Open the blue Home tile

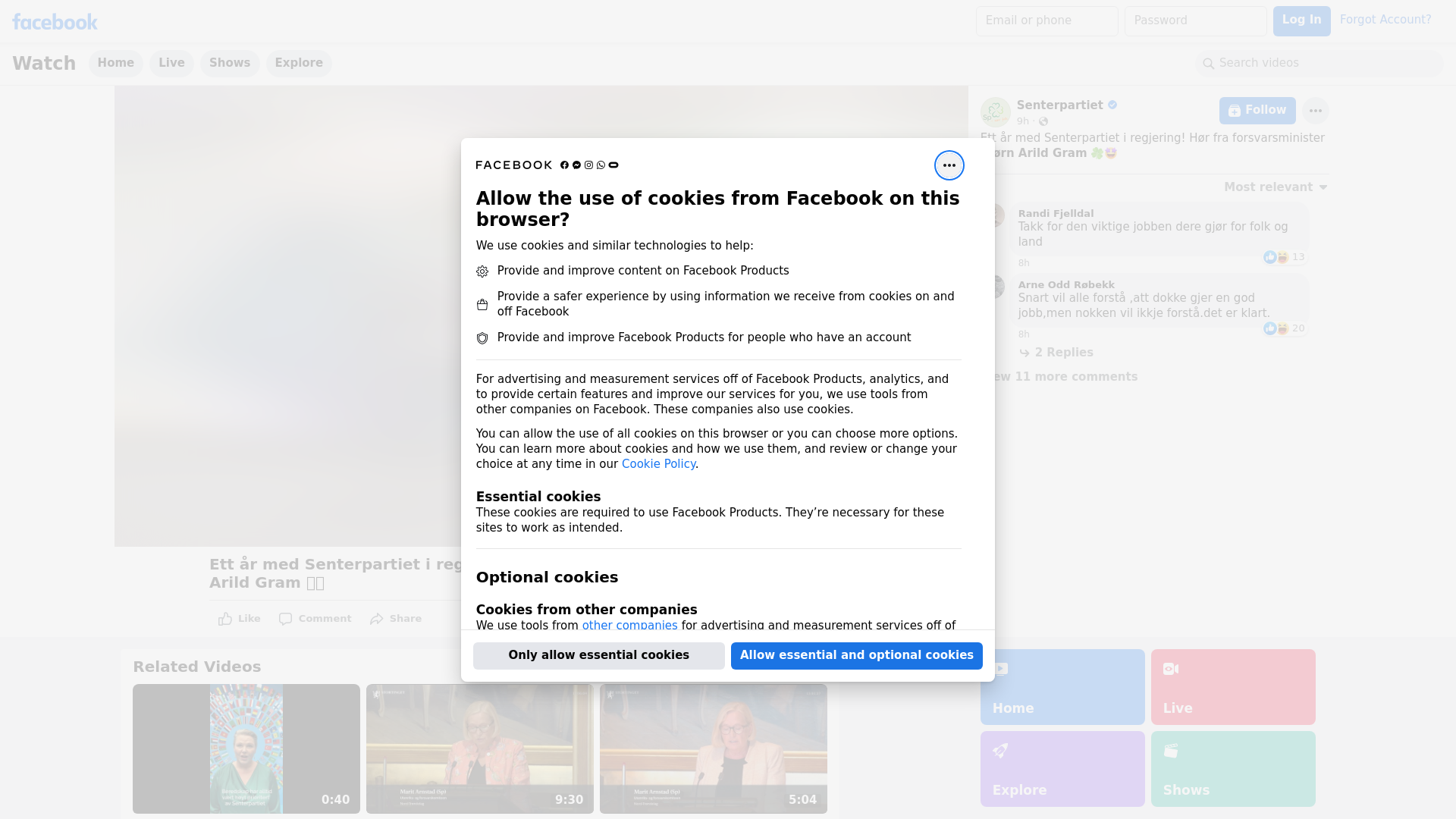pyautogui.click(x=1062, y=687)
